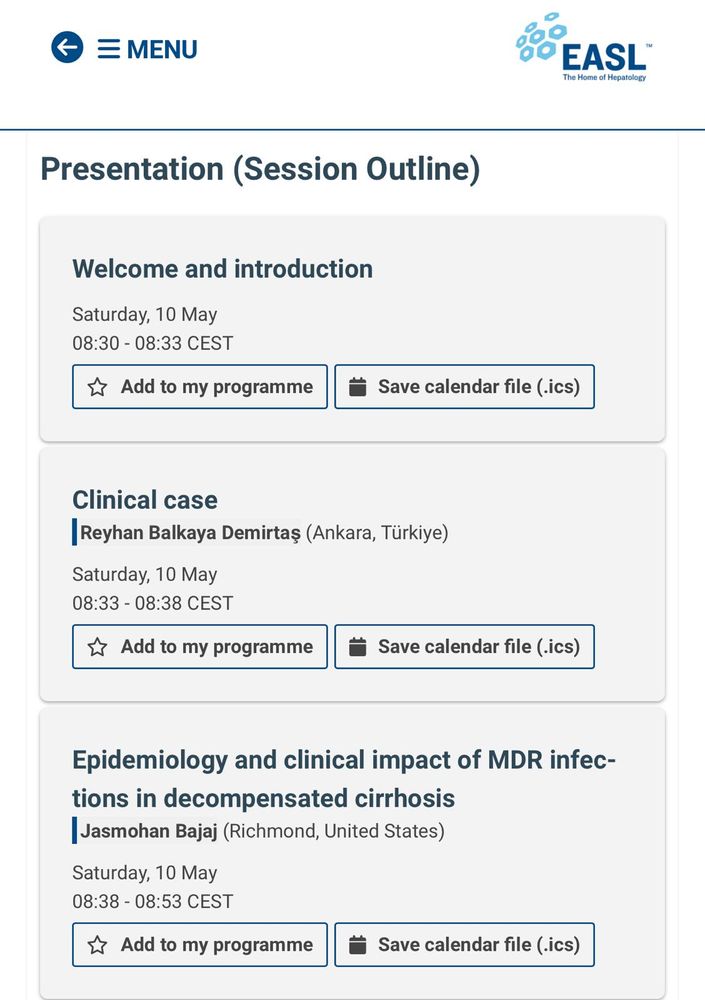This screenshot has height=1000, width=705.
Task: Open the Epidemiology and clinical impact title
Action: [344, 779]
